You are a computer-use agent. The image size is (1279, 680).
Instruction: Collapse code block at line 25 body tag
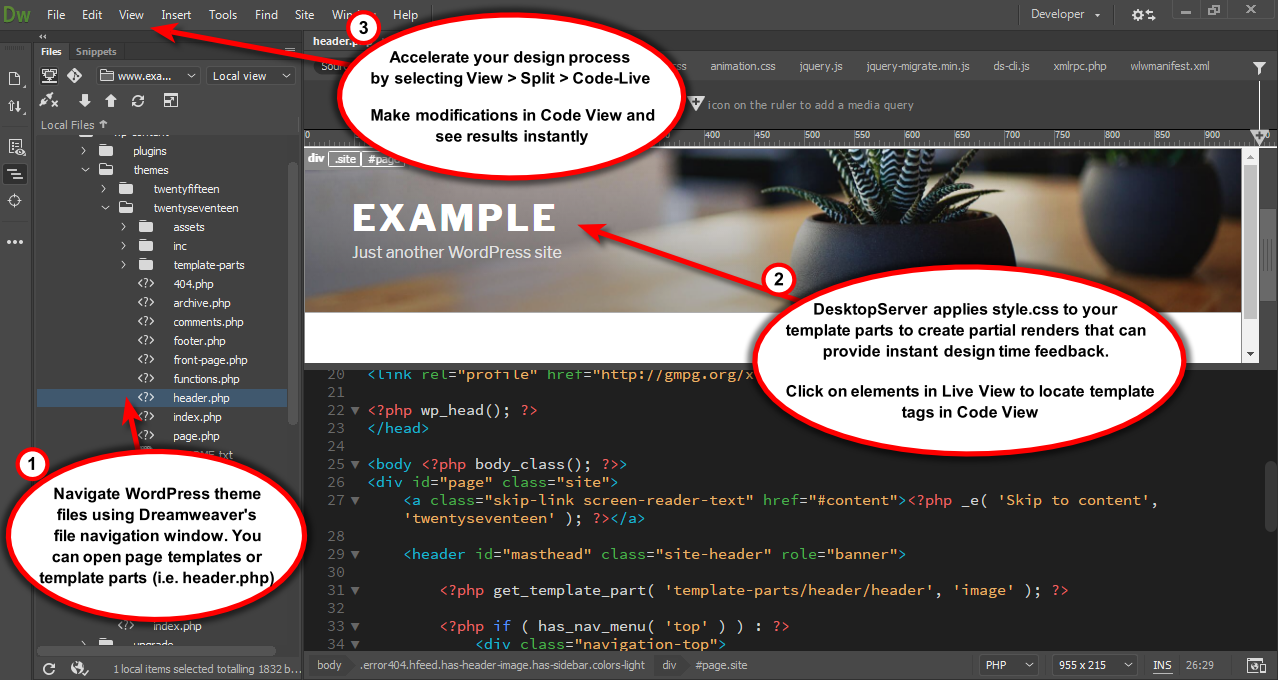point(355,465)
